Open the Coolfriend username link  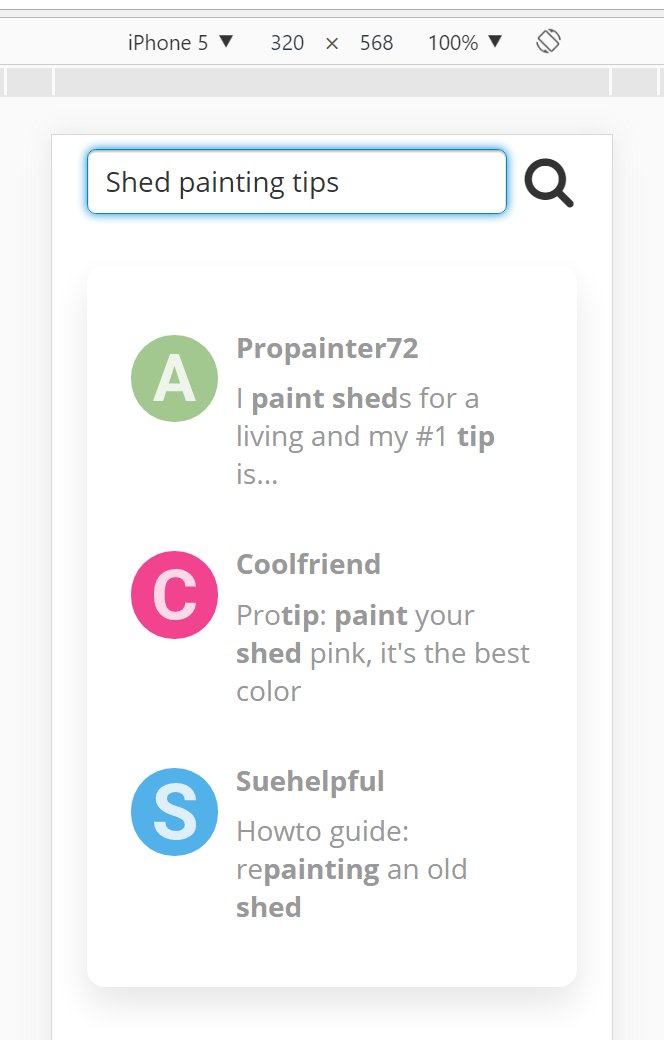pyautogui.click(x=308, y=564)
